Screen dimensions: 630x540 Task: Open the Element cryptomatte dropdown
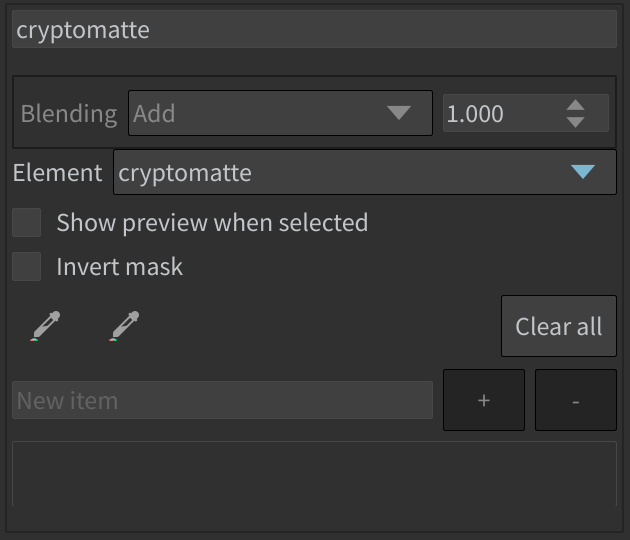tap(365, 172)
